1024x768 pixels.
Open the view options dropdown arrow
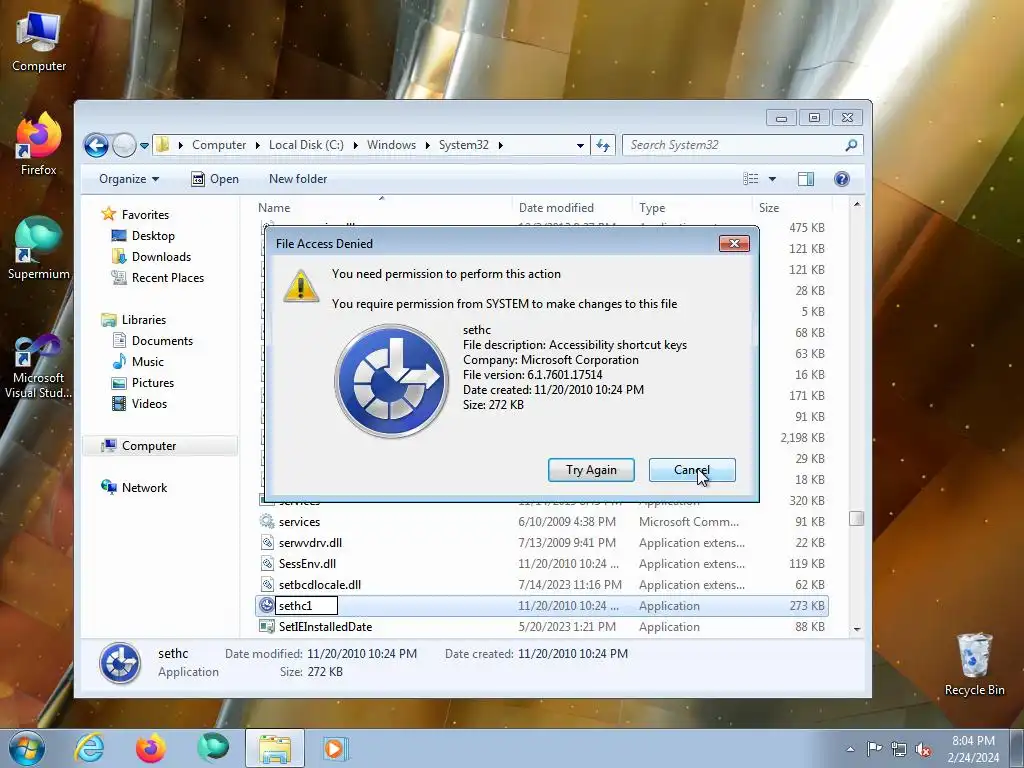point(772,179)
